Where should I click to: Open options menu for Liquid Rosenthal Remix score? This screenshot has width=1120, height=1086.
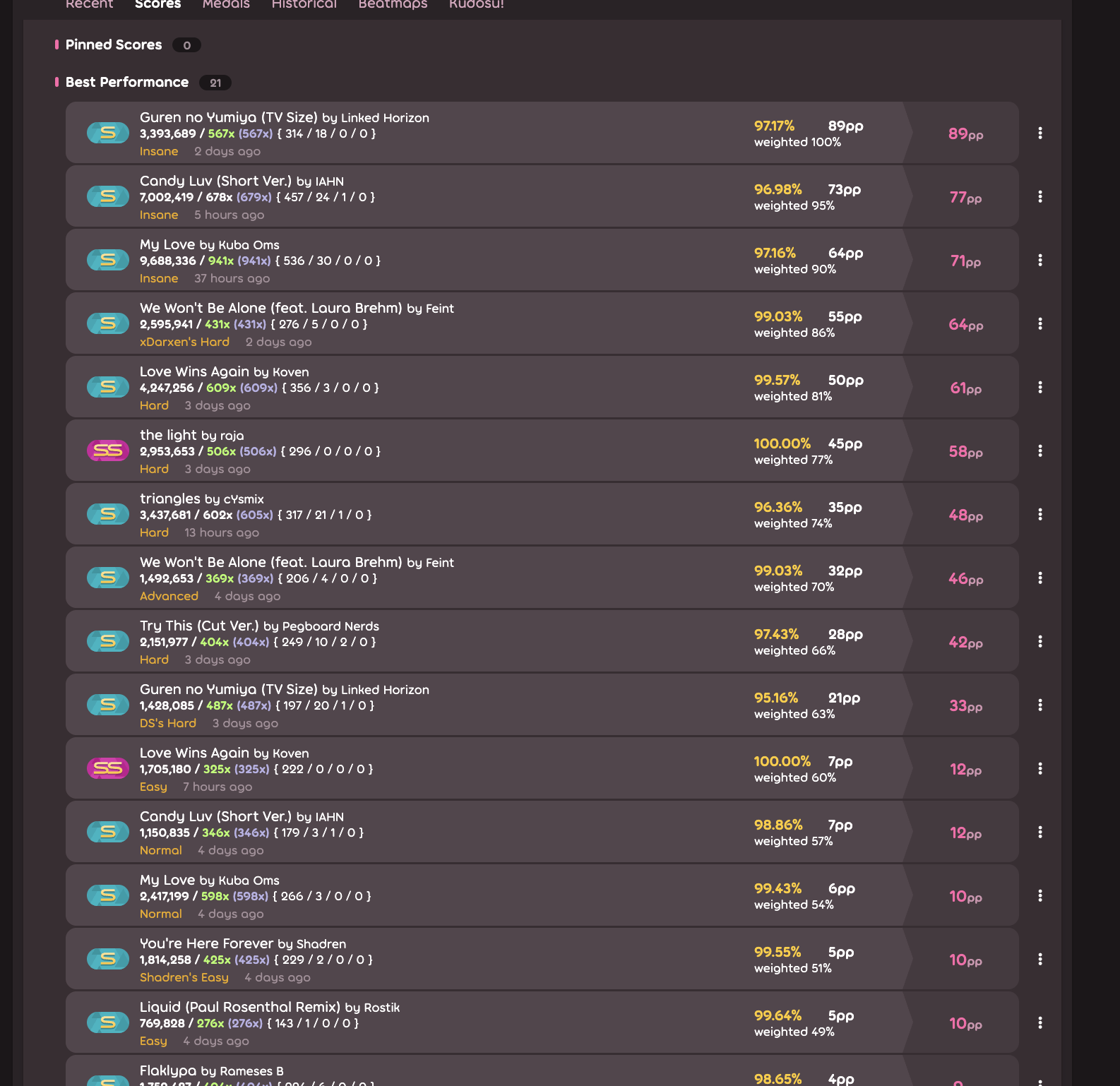tap(1039, 1022)
